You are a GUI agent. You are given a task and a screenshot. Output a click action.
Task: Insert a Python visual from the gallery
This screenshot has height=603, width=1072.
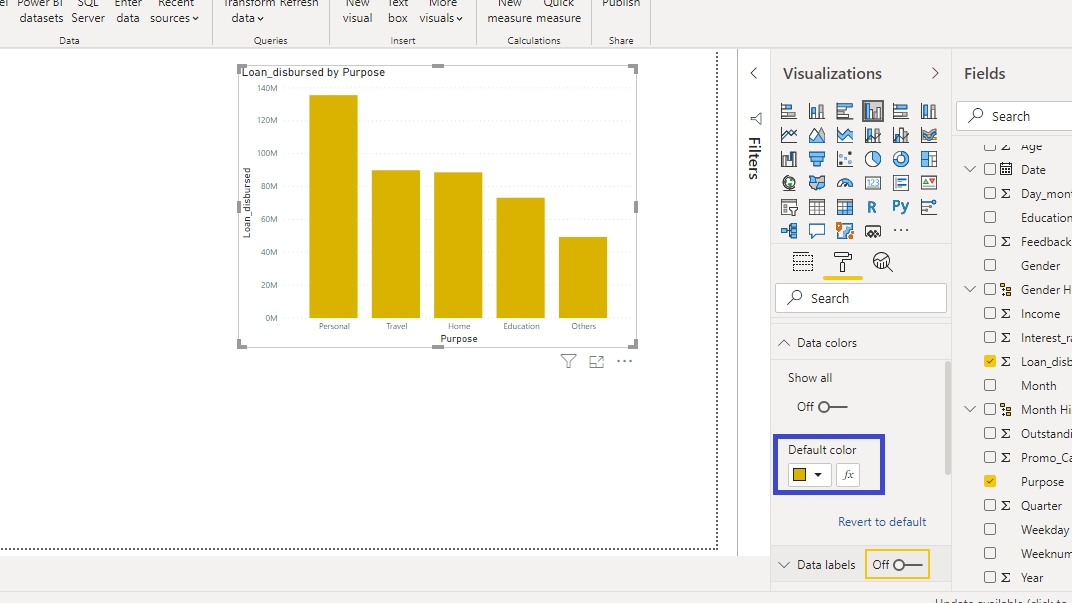point(901,207)
